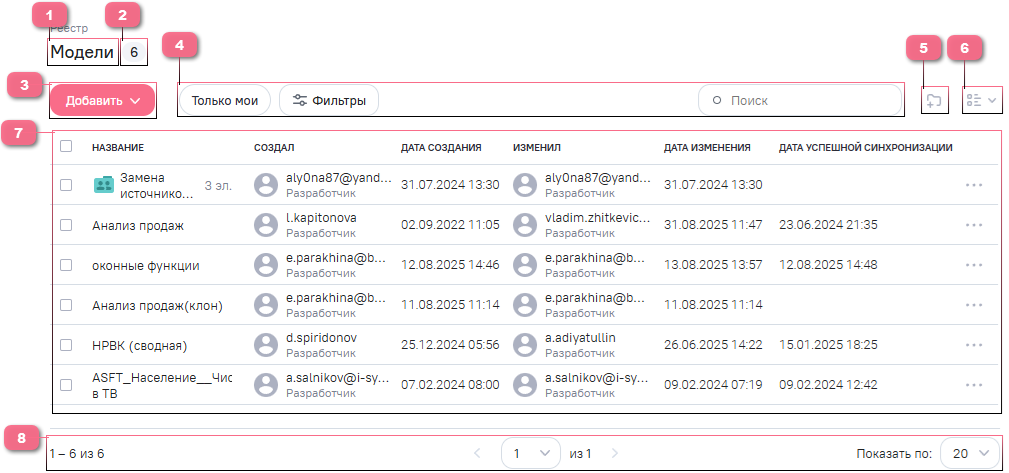This screenshot has width=1009, height=473.
Task: Check the box for Анализ продаж(клон)
Action: (x=66, y=305)
